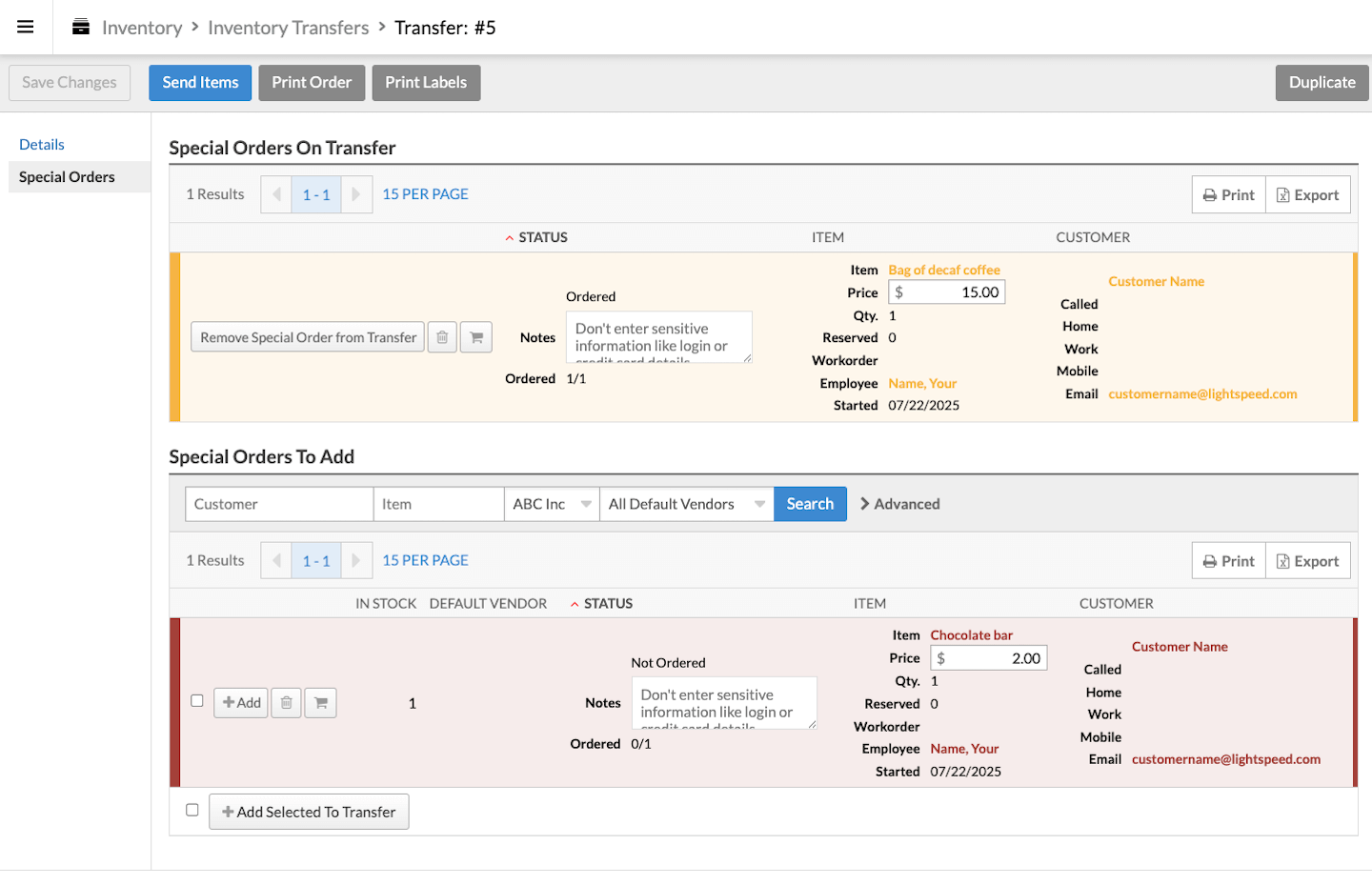This screenshot has width=1372, height=885.
Task: Toggle select-all checkbox beside Add Selected To Transfer
Action: coord(192,810)
